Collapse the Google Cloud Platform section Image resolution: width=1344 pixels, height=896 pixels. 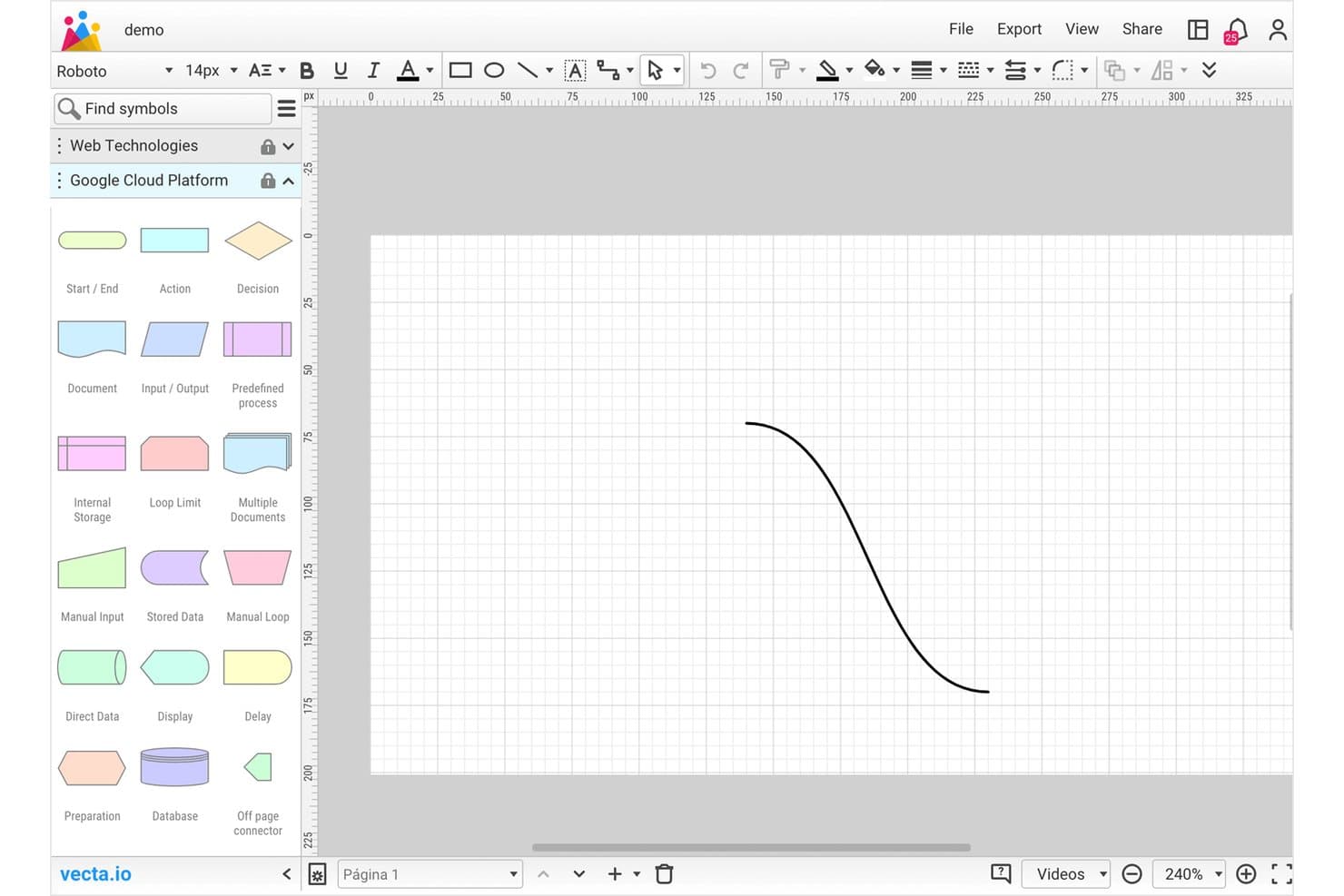coord(288,181)
